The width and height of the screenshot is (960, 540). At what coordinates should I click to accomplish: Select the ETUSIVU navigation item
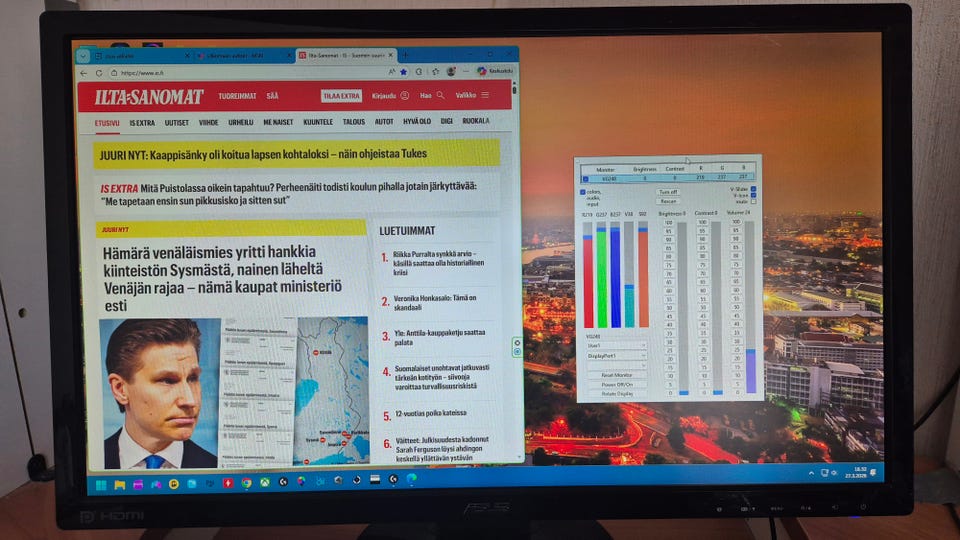107,123
